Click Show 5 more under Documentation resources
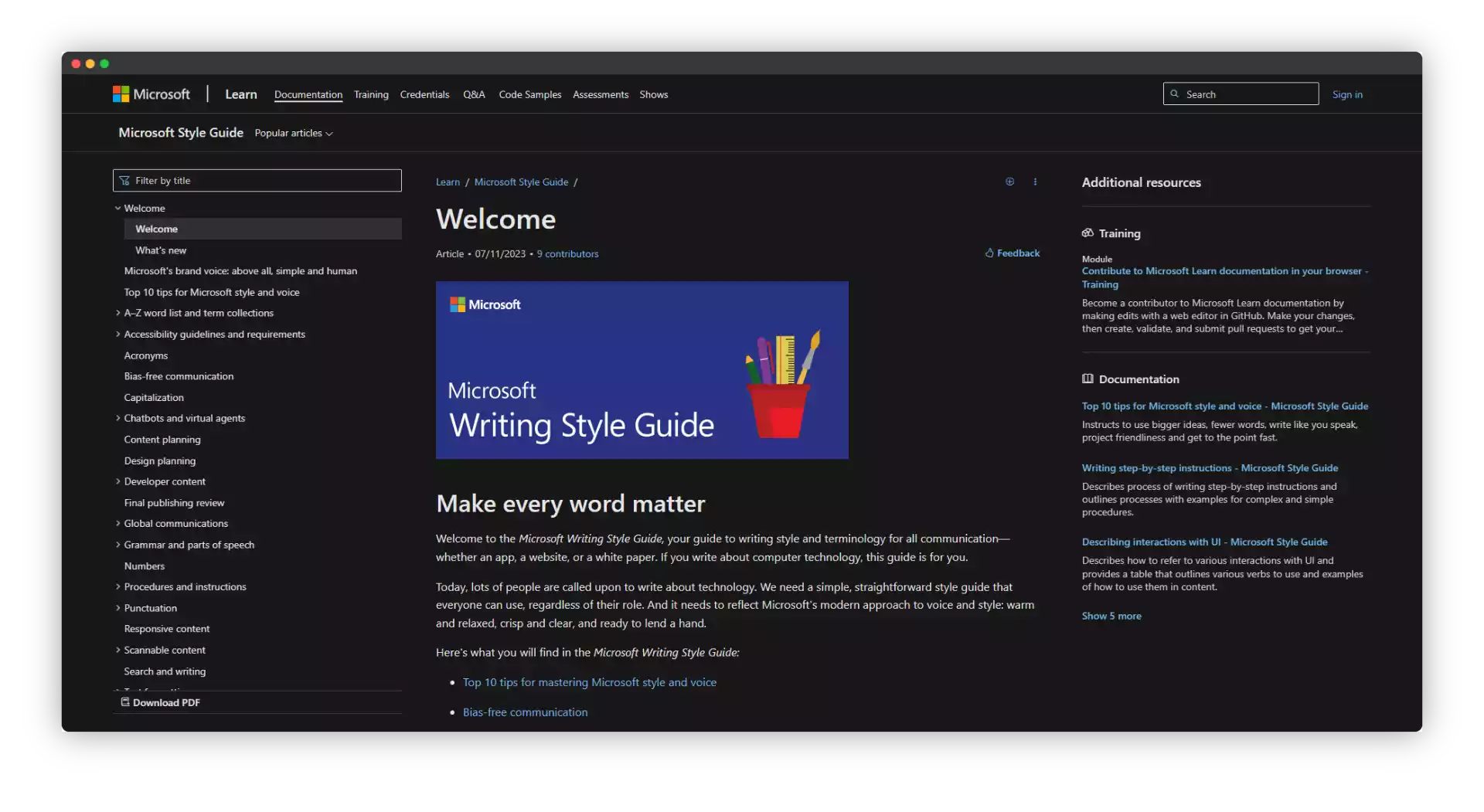The image size is (1484, 812). (x=1111, y=616)
